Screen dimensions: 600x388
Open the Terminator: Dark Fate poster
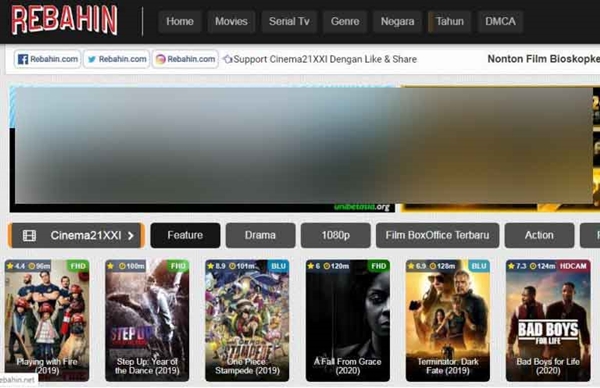pos(448,321)
